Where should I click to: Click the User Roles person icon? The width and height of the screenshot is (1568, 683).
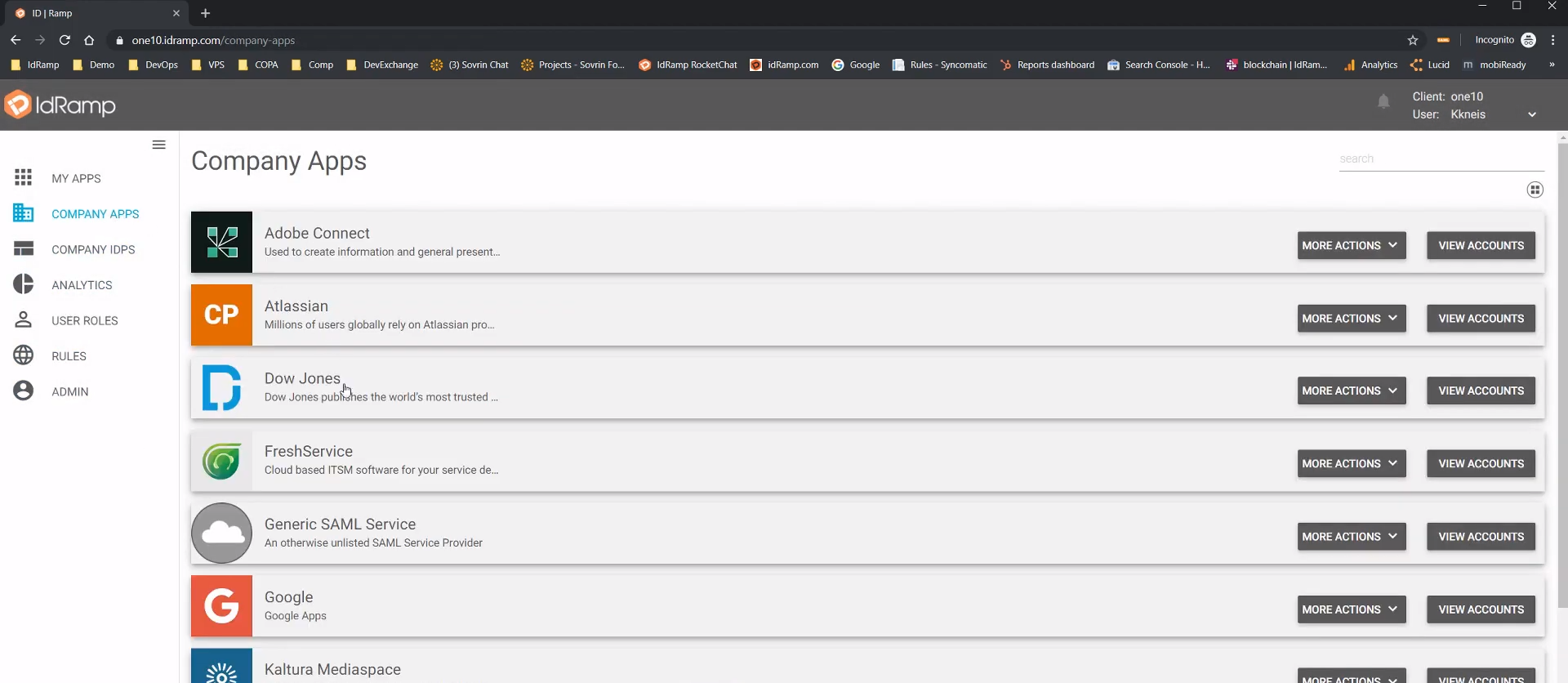23,319
